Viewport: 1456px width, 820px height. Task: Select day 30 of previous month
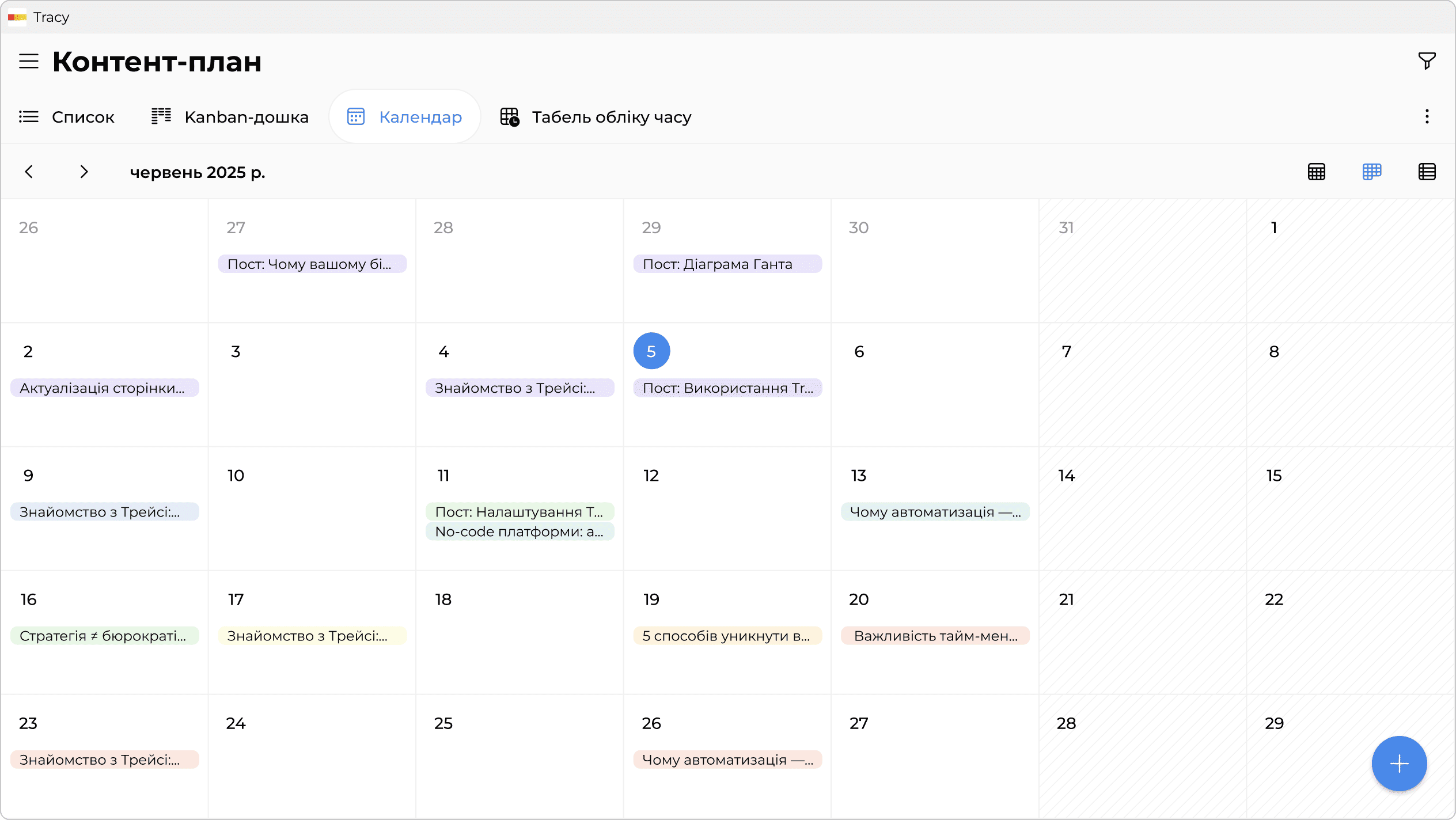point(859,227)
